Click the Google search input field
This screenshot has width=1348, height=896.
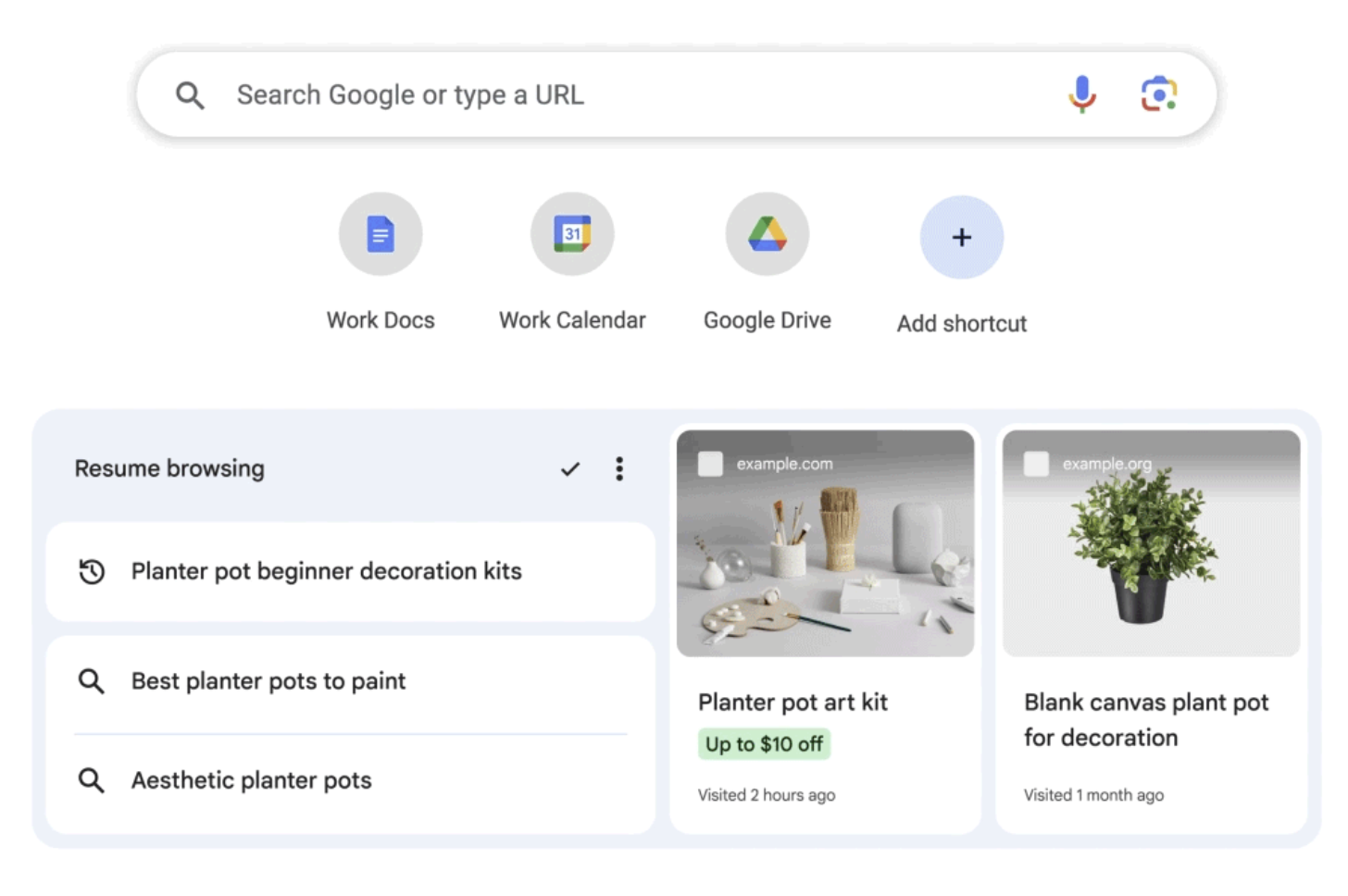pyautogui.click(x=555, y=93)
